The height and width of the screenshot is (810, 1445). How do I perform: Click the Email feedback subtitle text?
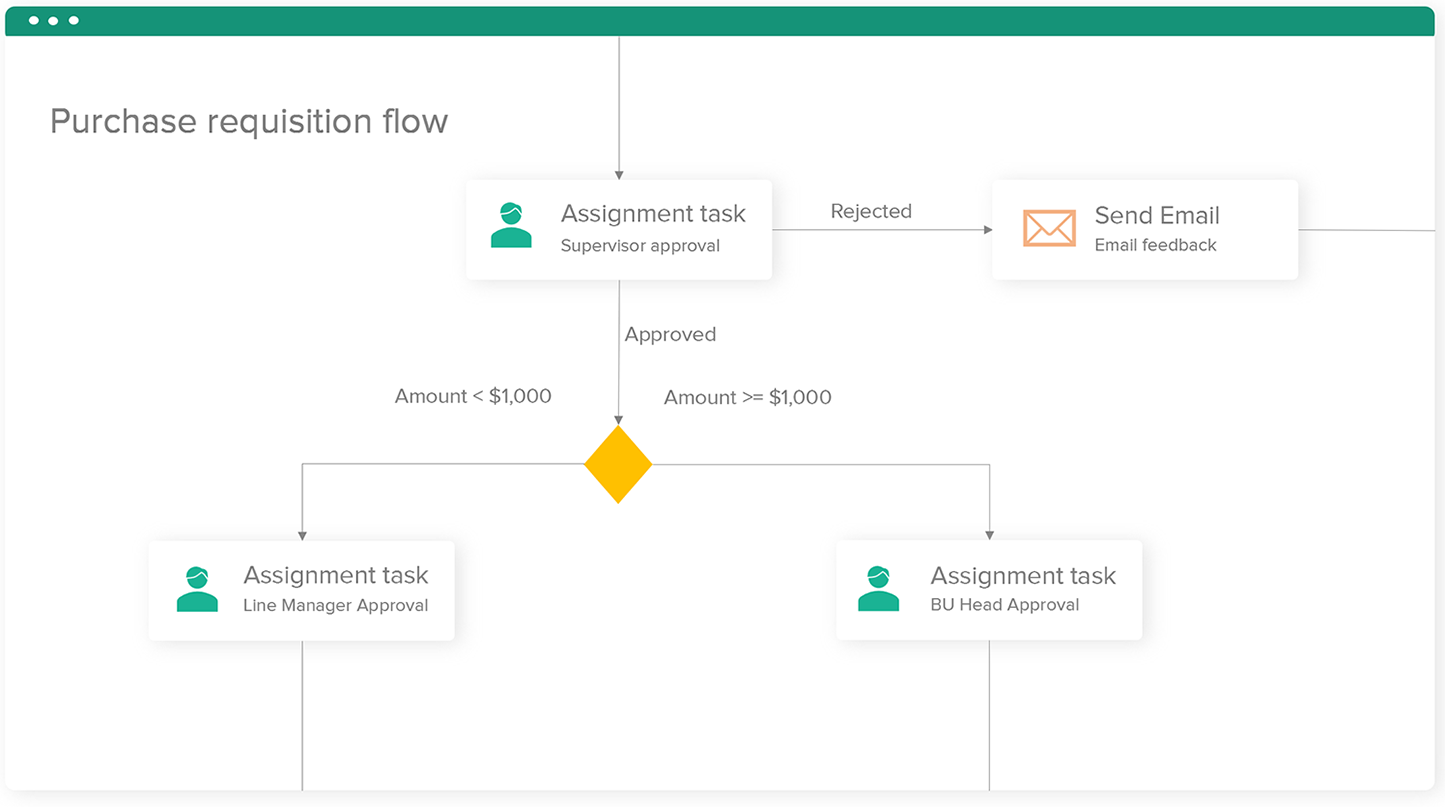(x=1155, y=245)
